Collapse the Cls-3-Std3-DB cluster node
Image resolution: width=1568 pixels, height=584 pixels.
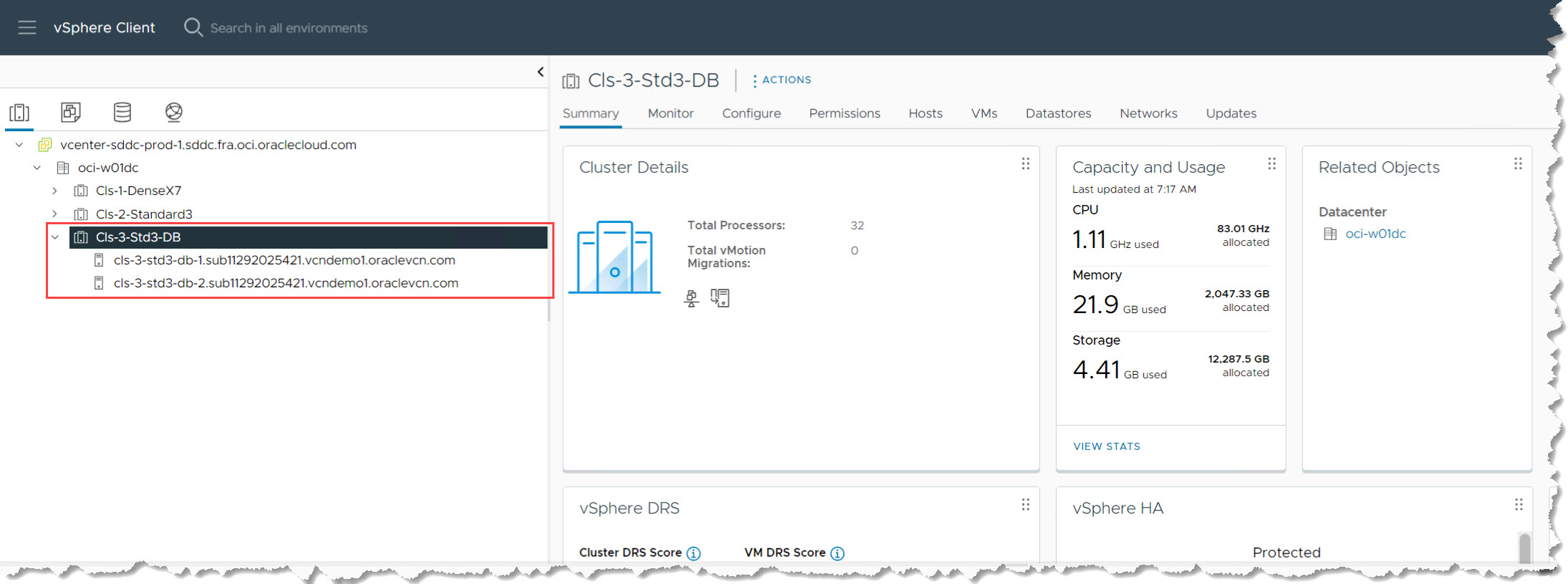pos(55,237)
